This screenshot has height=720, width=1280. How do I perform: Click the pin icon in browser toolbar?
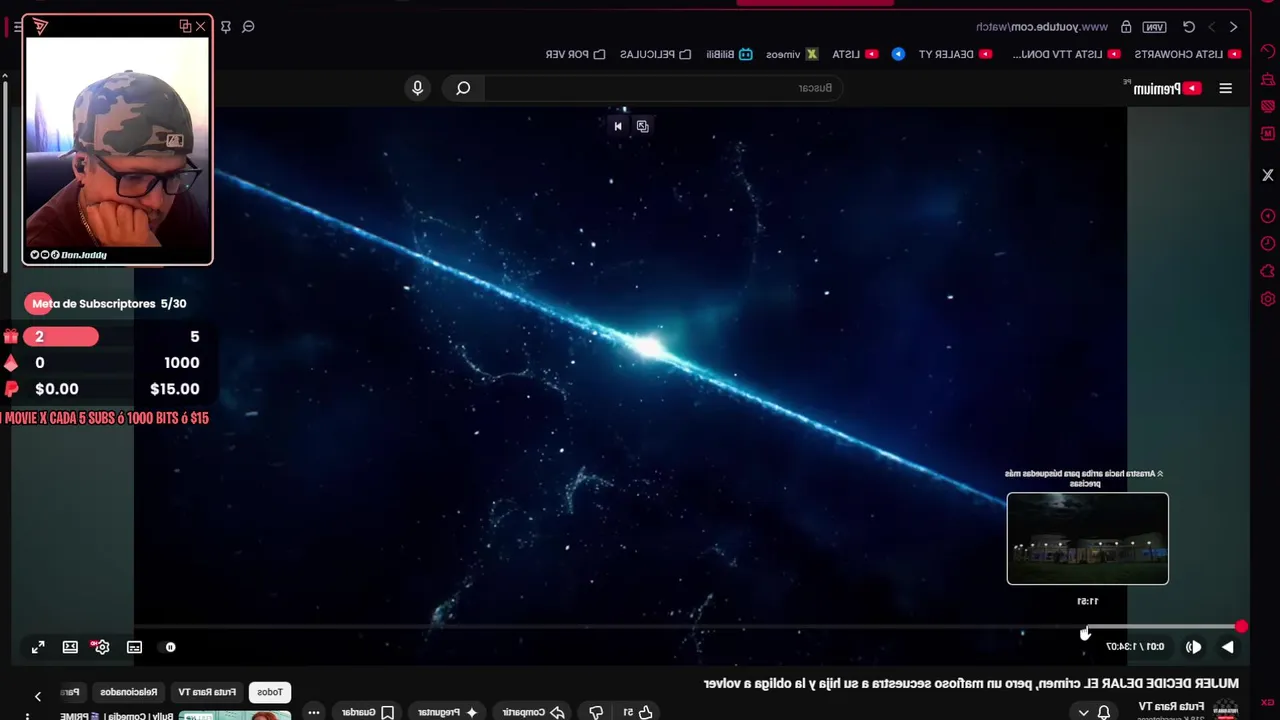[x=226, y=27]
